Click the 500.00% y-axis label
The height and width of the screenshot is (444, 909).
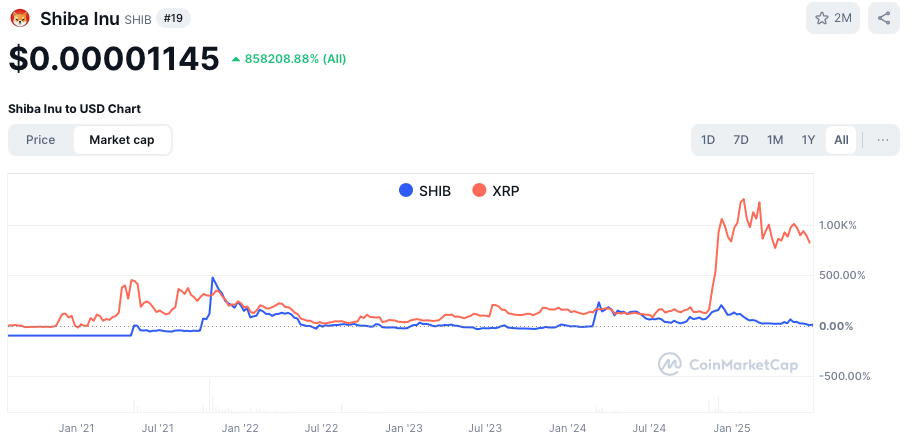(842, 275)
